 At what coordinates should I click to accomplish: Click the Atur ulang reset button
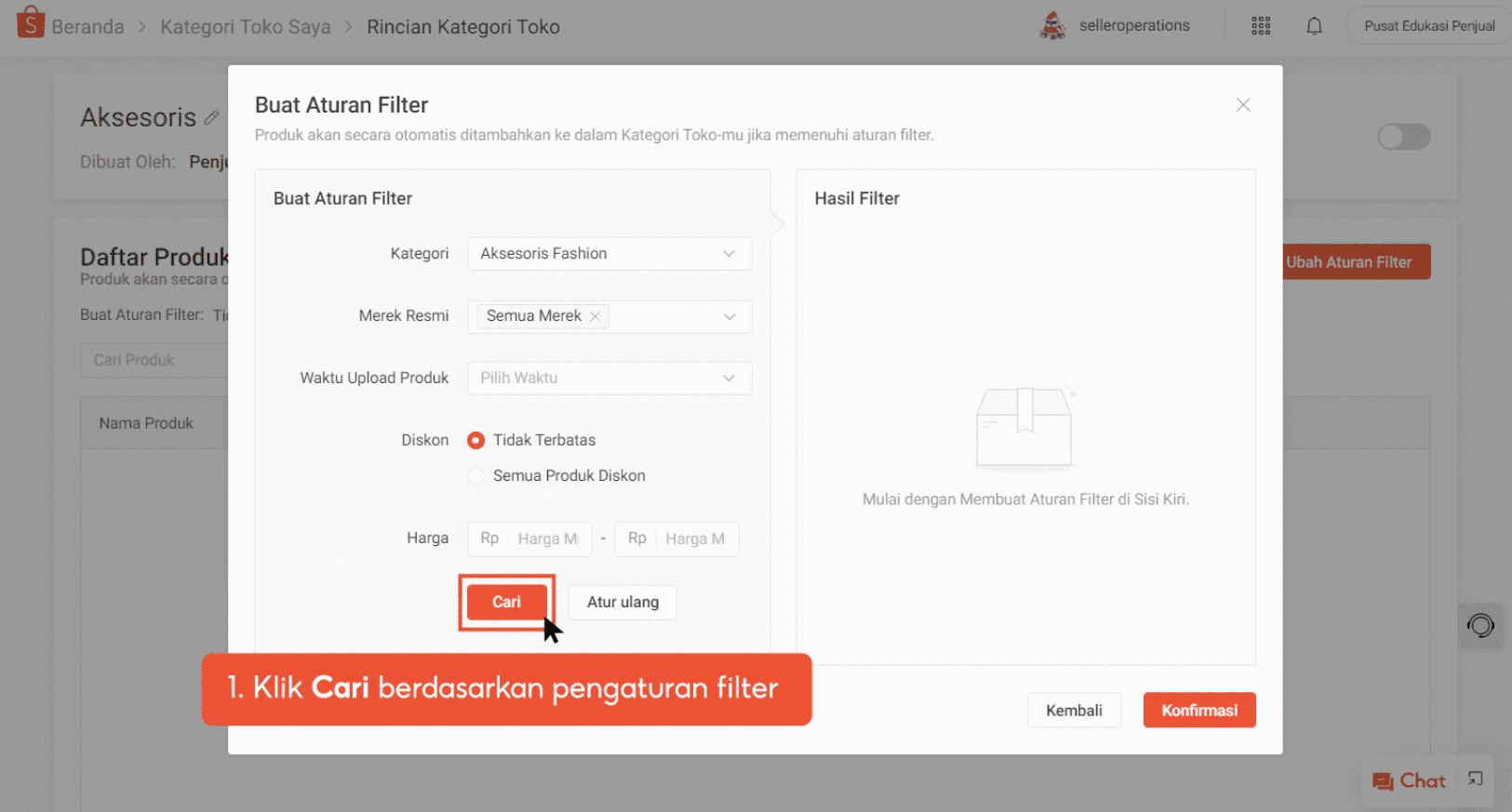pyautogui.click(x=622, y=602)
